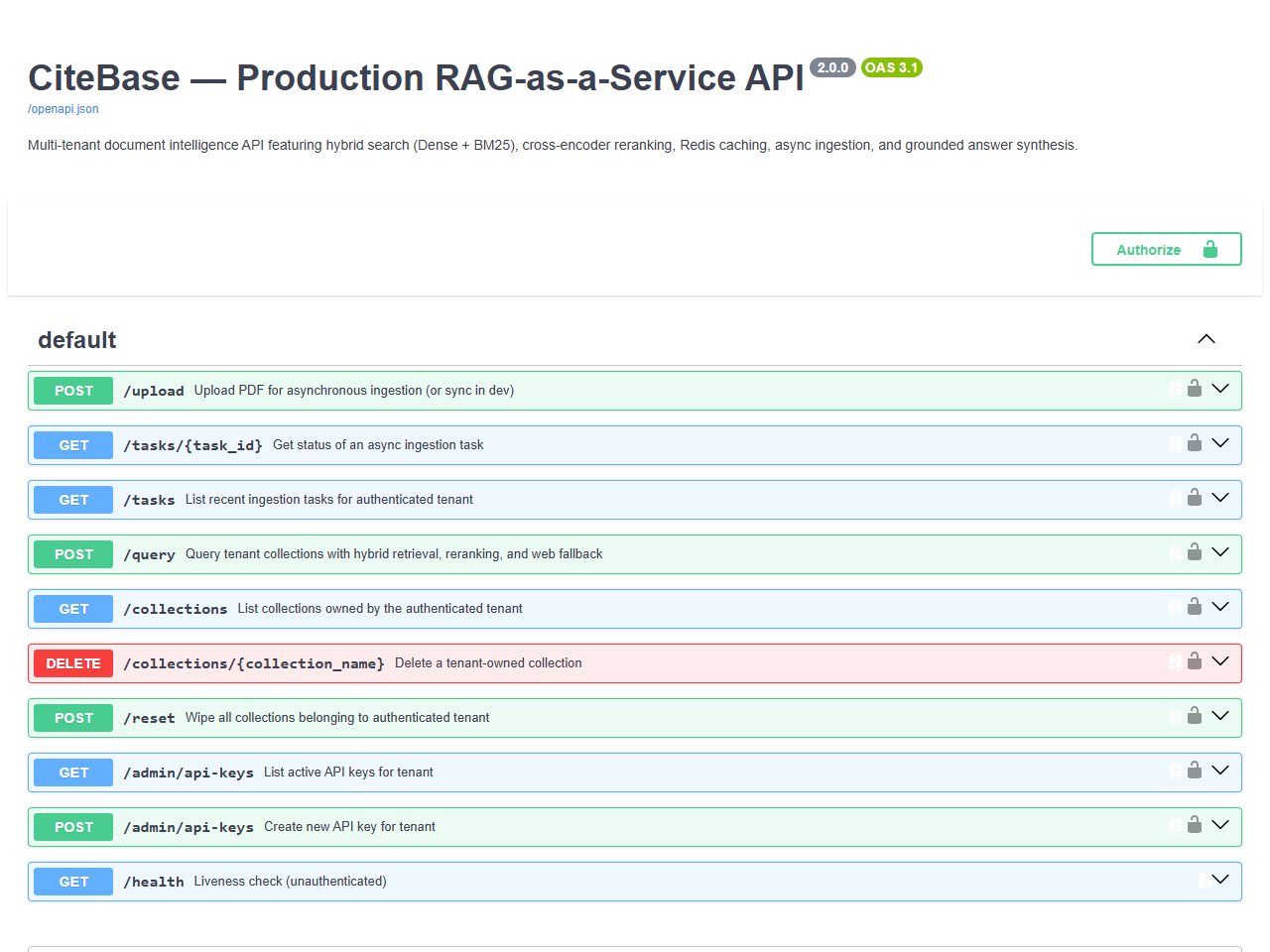1270x952 pixels.
Task: Expand POST /upload with its chevron arrow
Action: tap(1220, 389)
